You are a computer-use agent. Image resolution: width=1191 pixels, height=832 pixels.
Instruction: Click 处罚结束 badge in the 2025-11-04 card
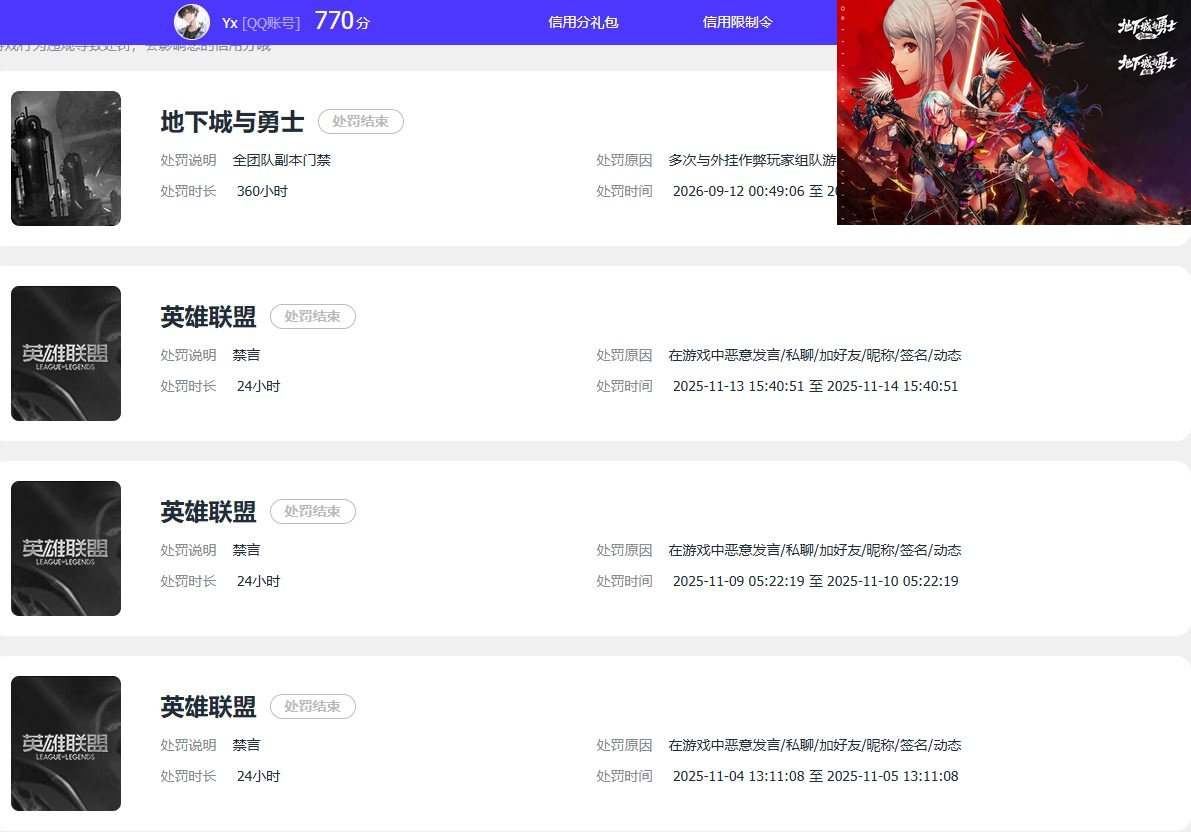(x=313, y=707)
